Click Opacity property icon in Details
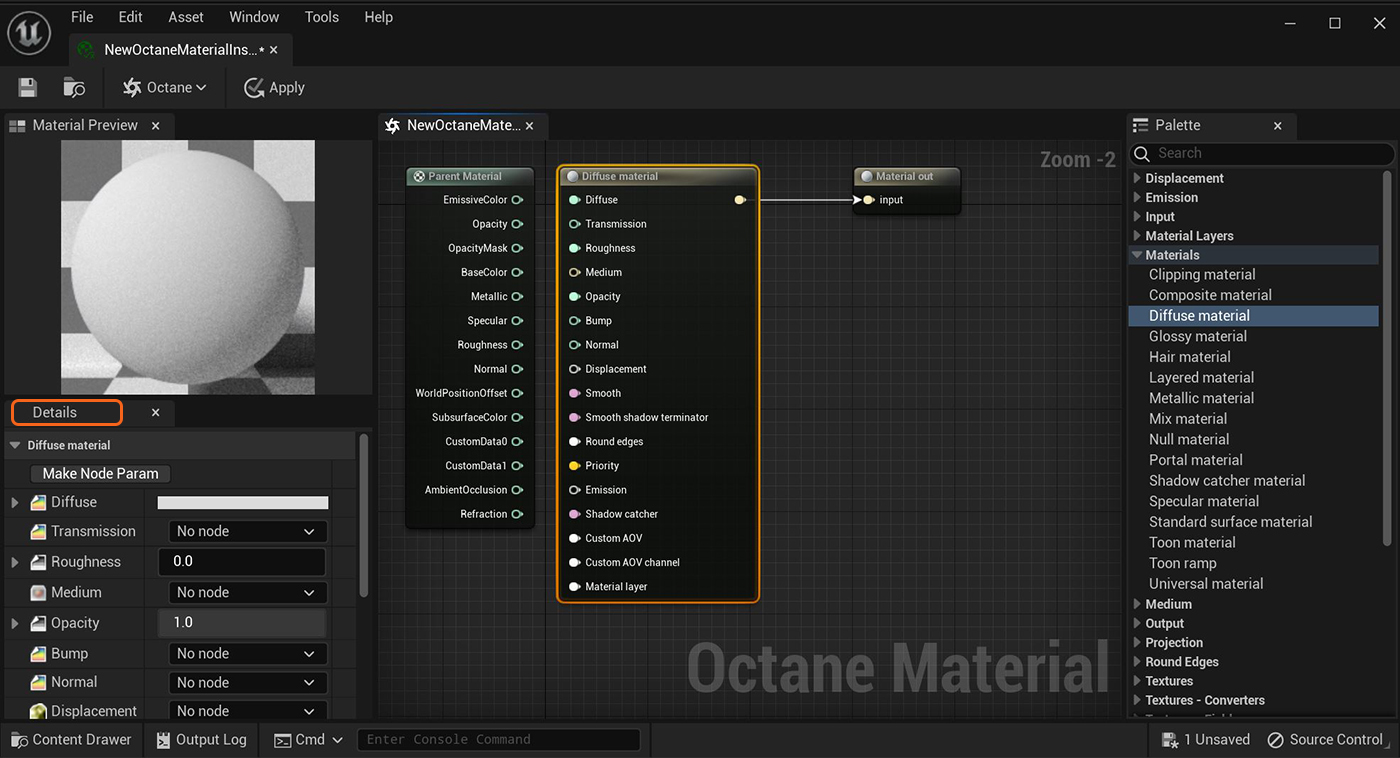 [x=39, y=623]
